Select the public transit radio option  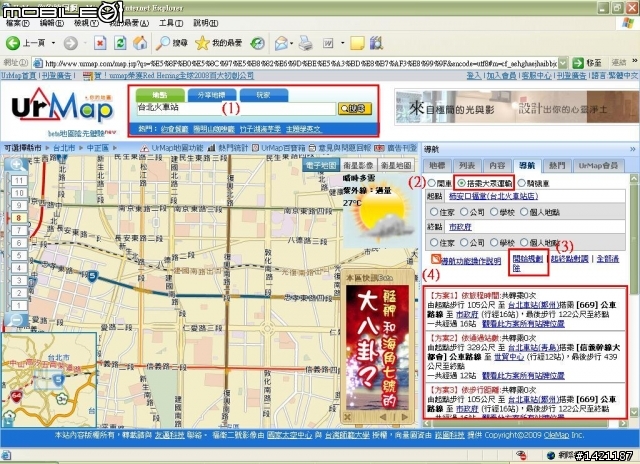click(x=461, y=183)
